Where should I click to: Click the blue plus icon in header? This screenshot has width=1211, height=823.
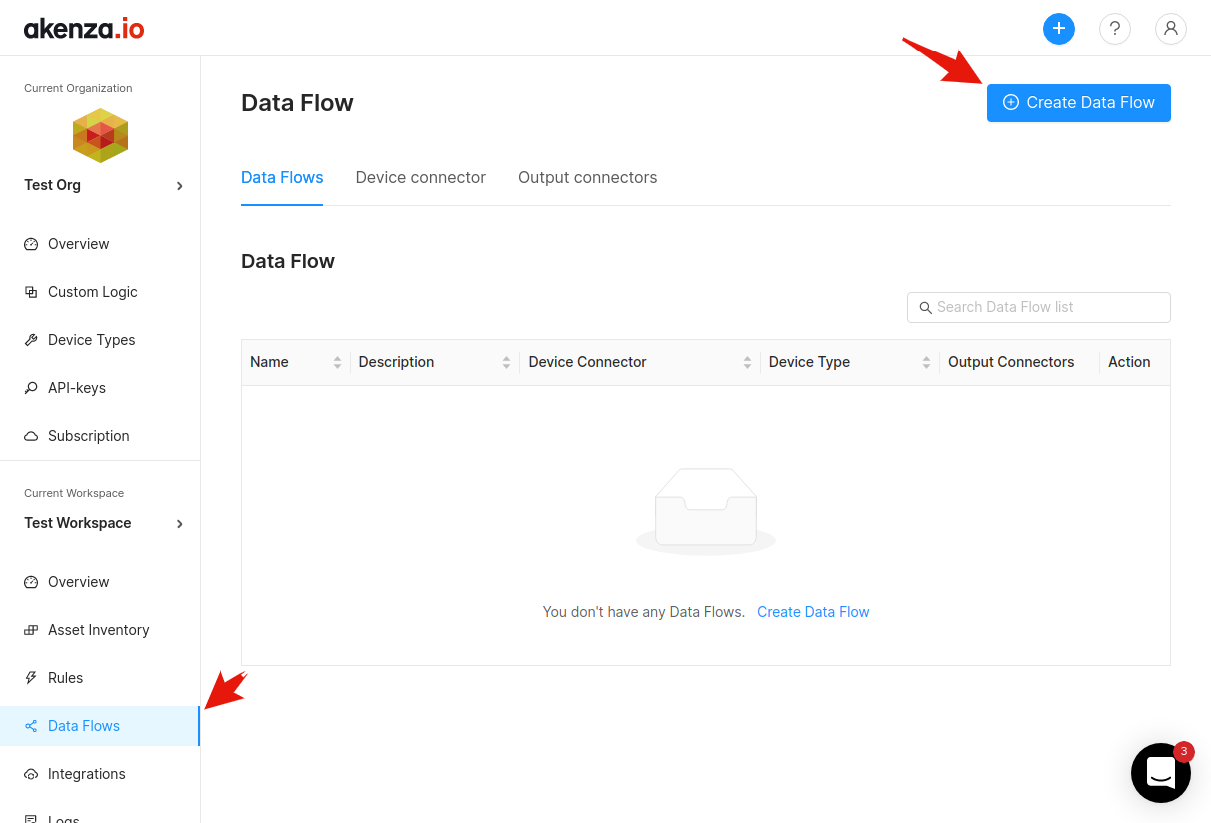pos(1058,29)
